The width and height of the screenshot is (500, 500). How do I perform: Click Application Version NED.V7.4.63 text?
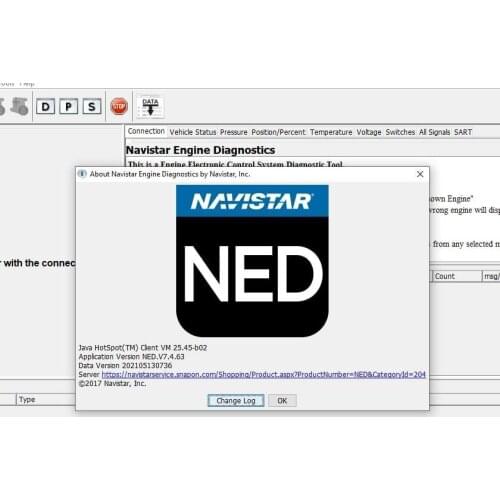coord(131,357)
